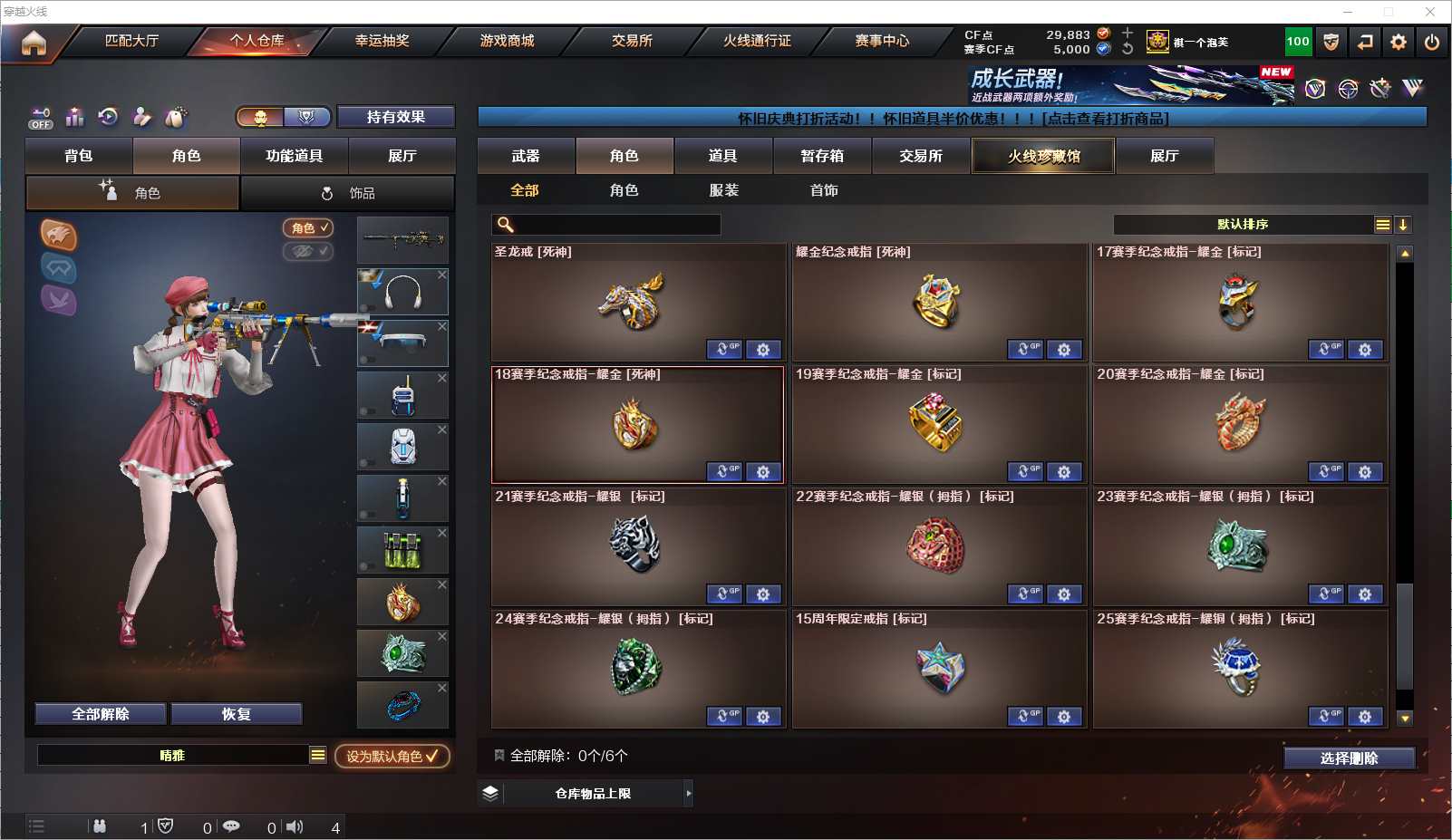Expand the 仓库物品上限 arrow
This screenshot has width=1452, height=840.
coord(689,794)
